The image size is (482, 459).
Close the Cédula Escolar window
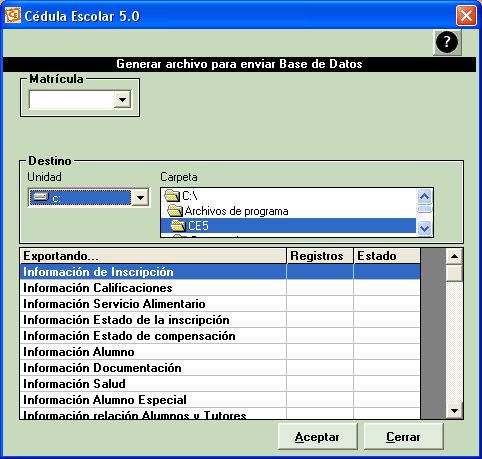tap(466, 16)
